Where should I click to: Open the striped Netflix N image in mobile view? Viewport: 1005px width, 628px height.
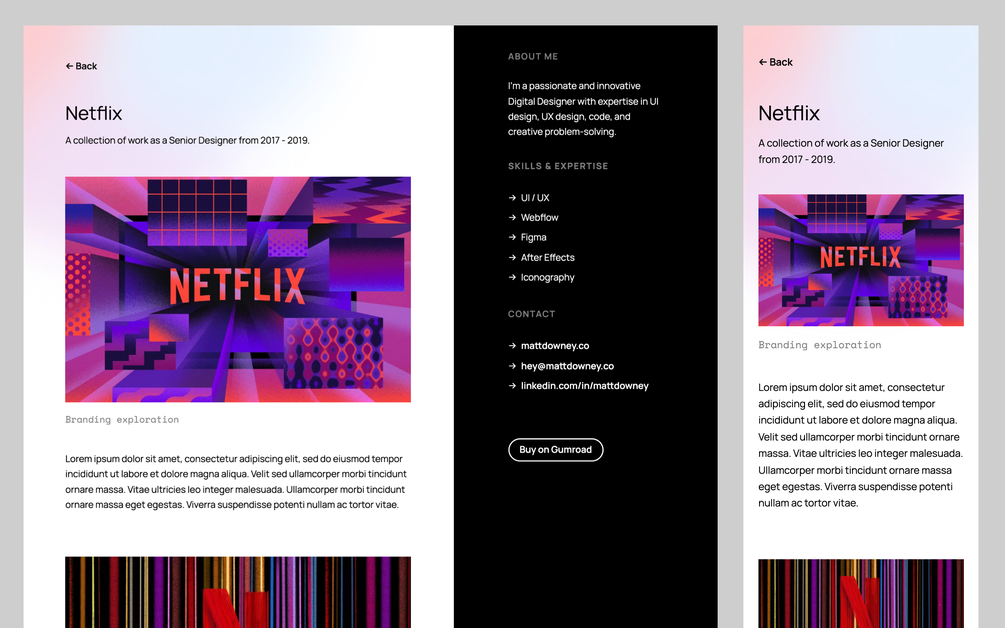tap(861, 593)
